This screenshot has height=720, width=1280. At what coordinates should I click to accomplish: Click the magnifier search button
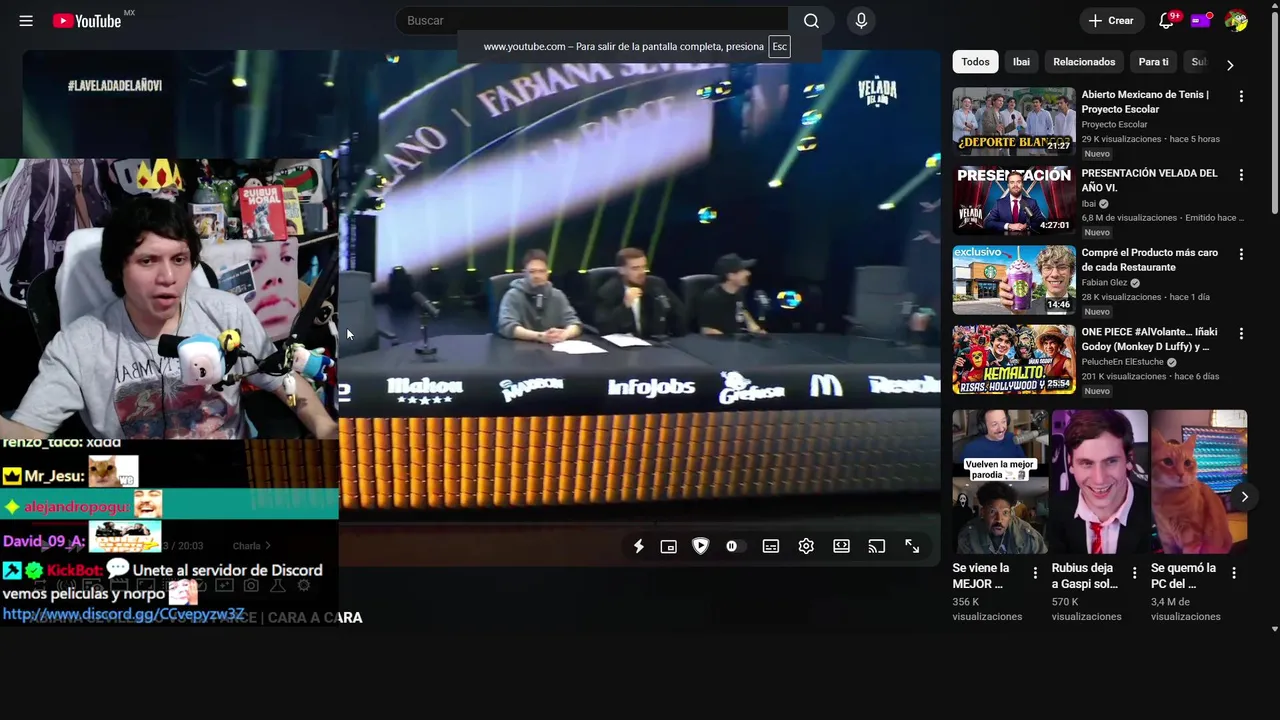coord(811,21)
